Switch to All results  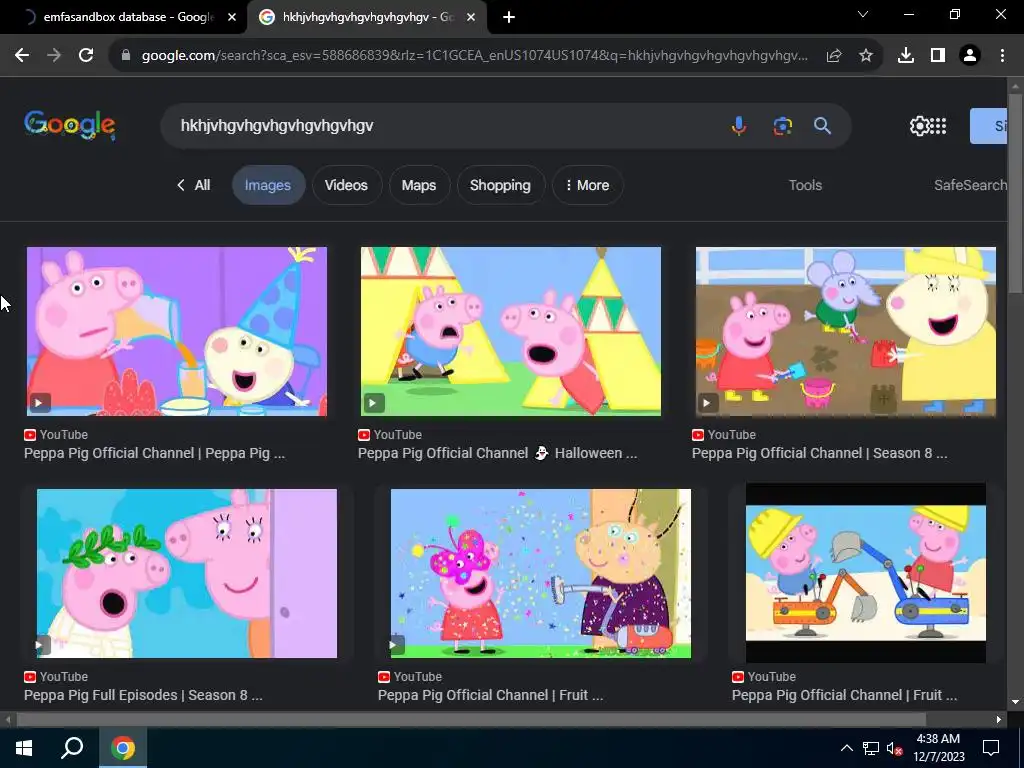(193, 185)
